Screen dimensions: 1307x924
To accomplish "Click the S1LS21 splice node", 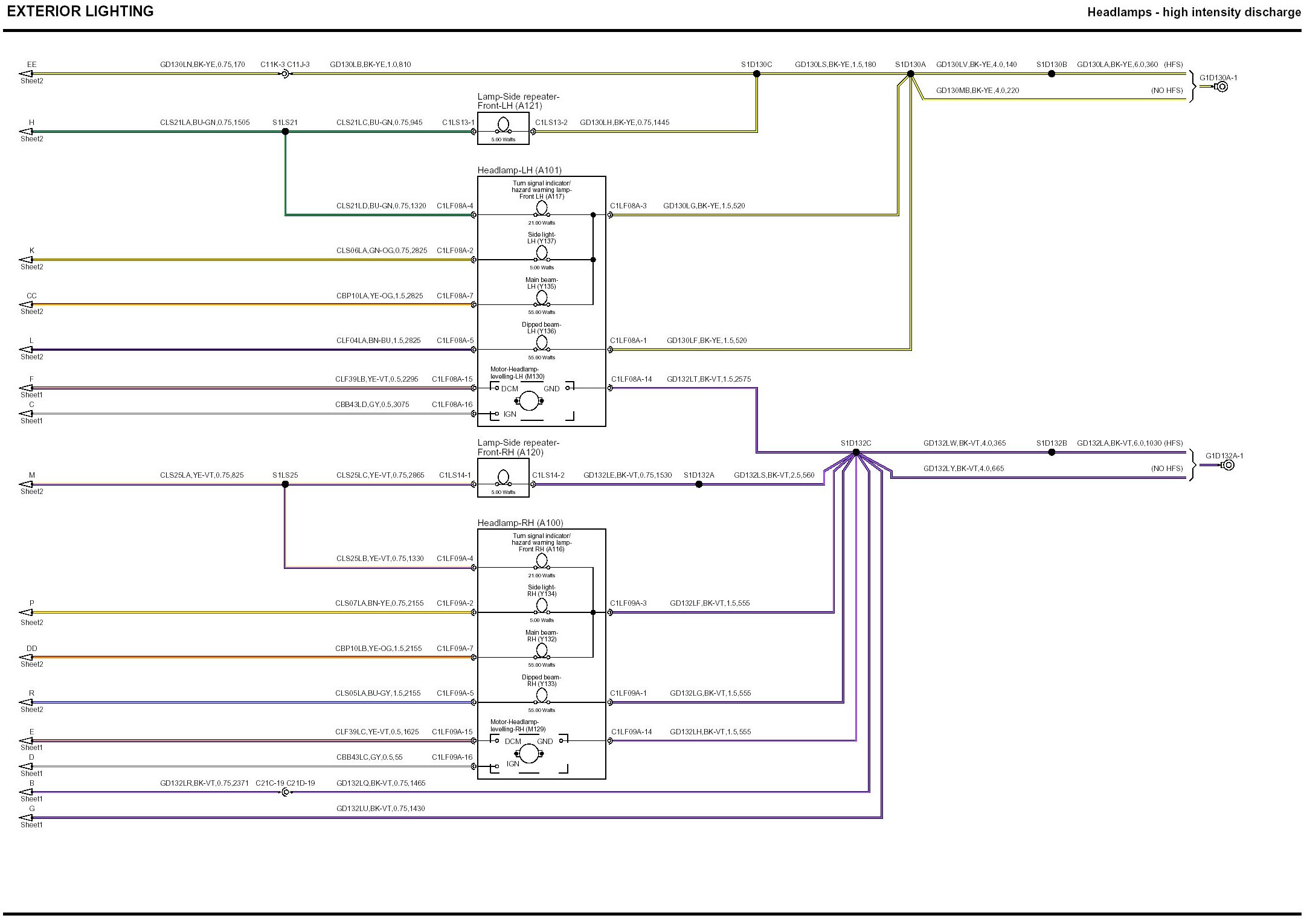I will 285,132.
